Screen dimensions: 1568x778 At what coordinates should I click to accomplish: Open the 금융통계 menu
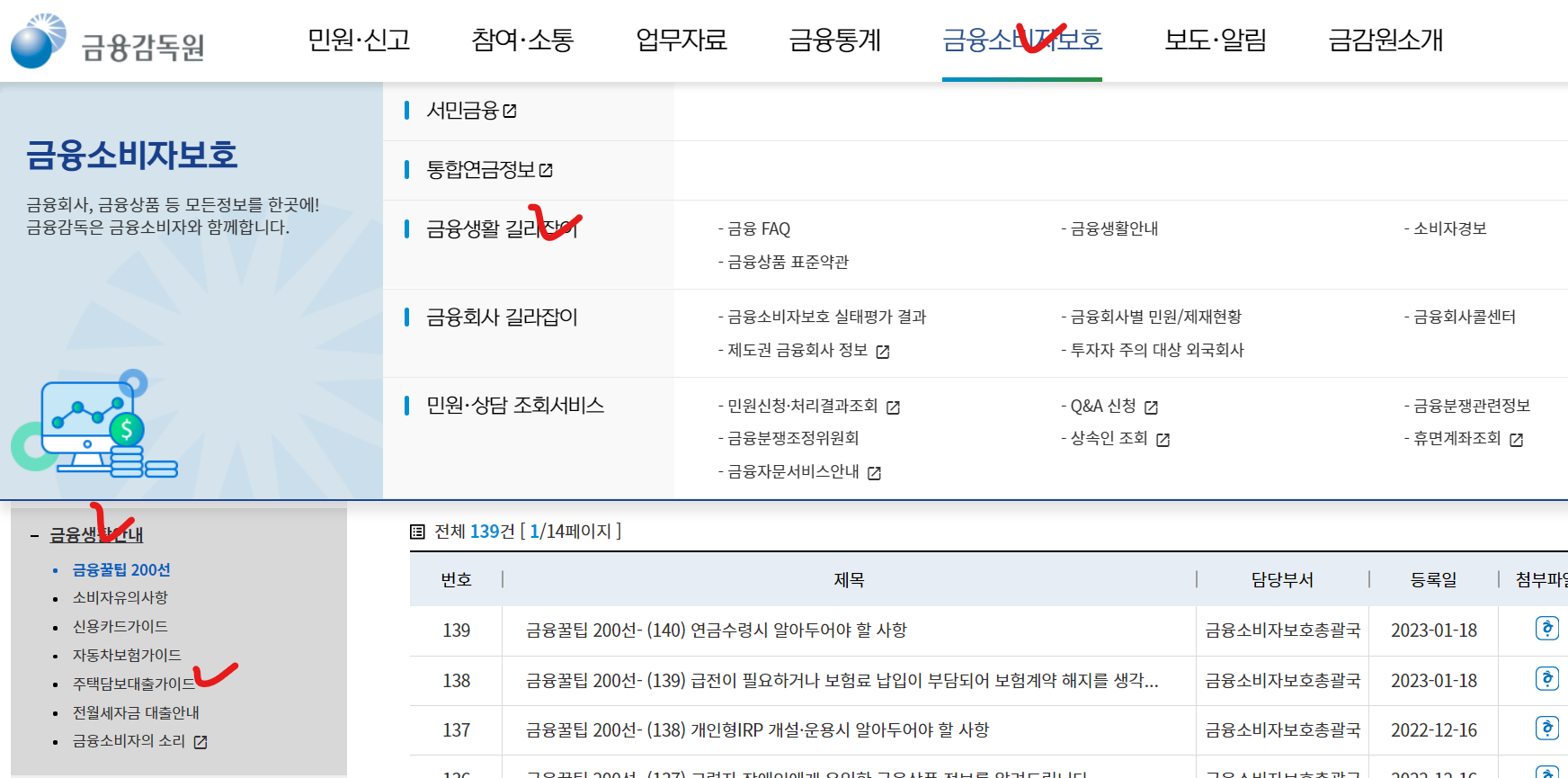(835, 40)
